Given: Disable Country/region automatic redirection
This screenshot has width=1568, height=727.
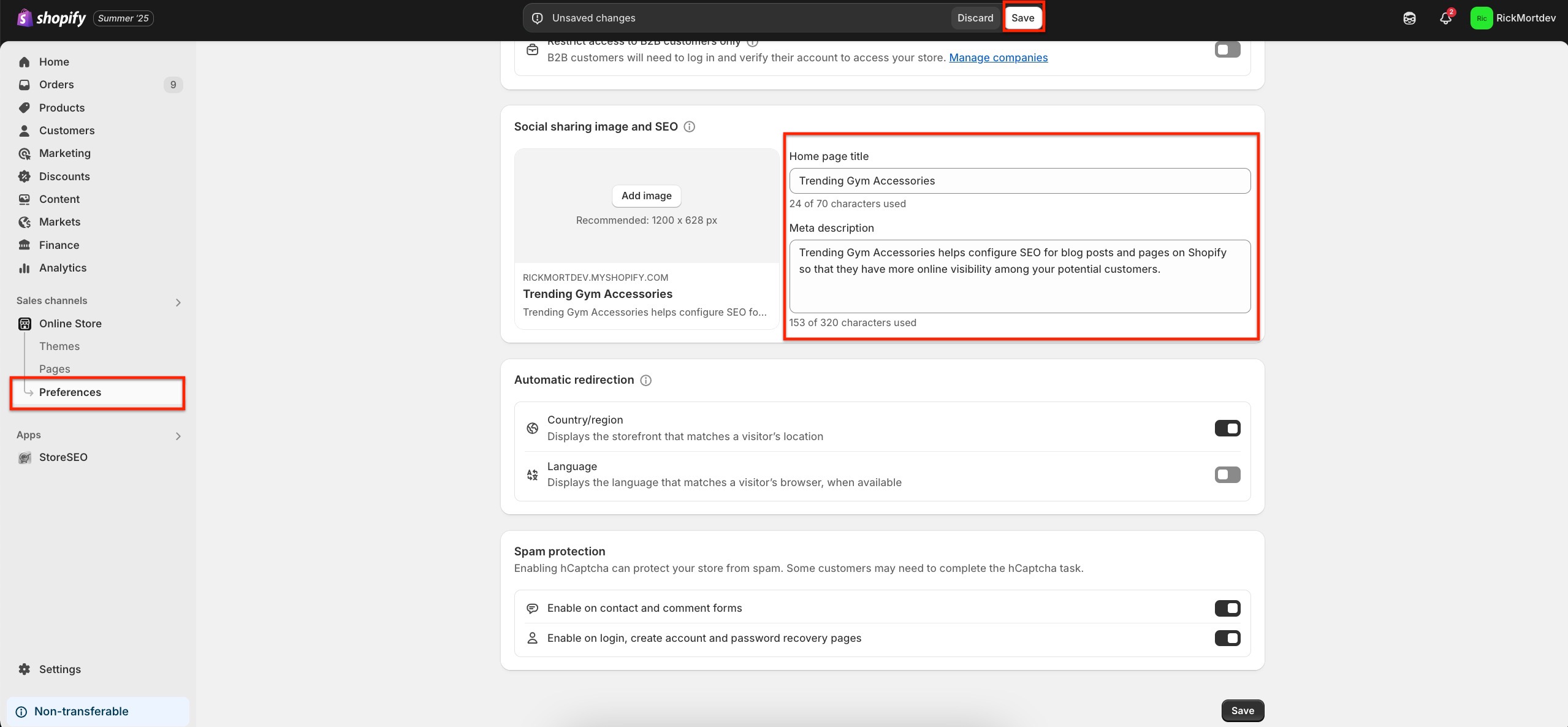Looking at the screenshot, I should point(1227,428).
